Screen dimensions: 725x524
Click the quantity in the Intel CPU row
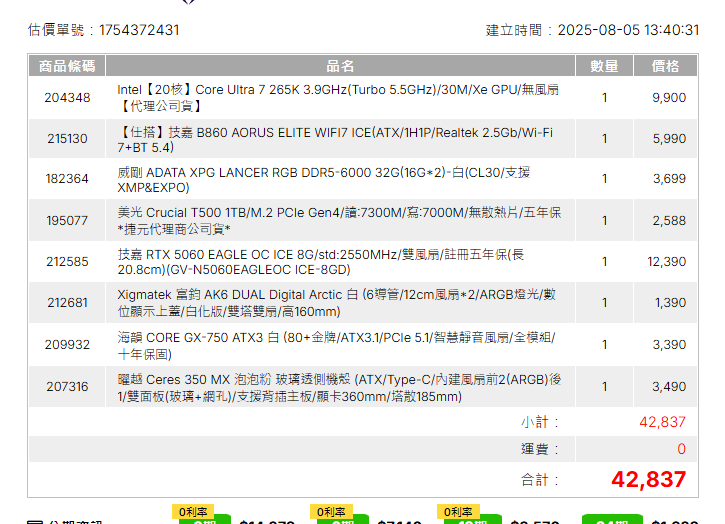(604, 98)
